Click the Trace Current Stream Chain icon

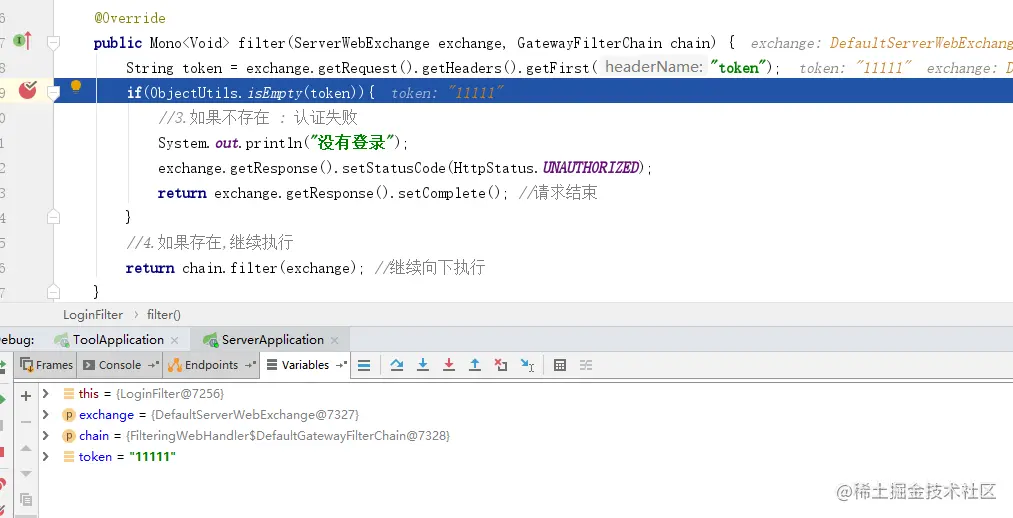(586, 366)
